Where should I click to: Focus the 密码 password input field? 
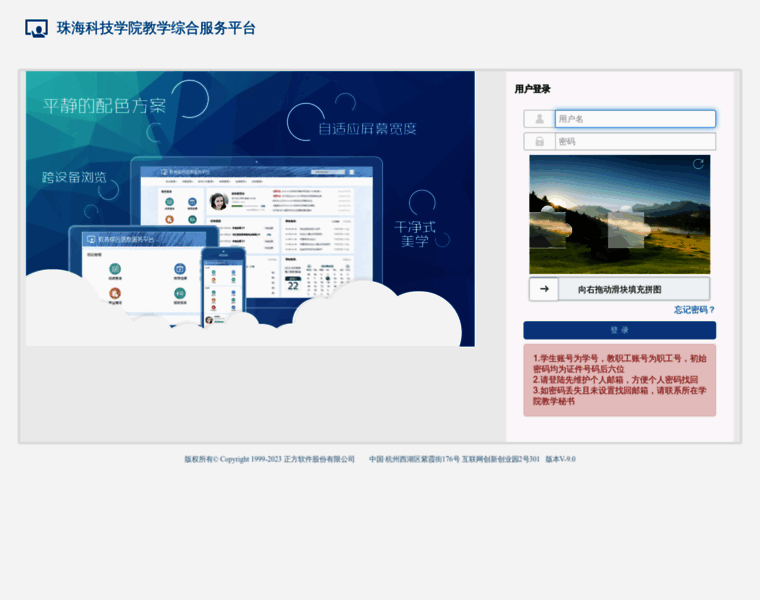coord(635,142)
